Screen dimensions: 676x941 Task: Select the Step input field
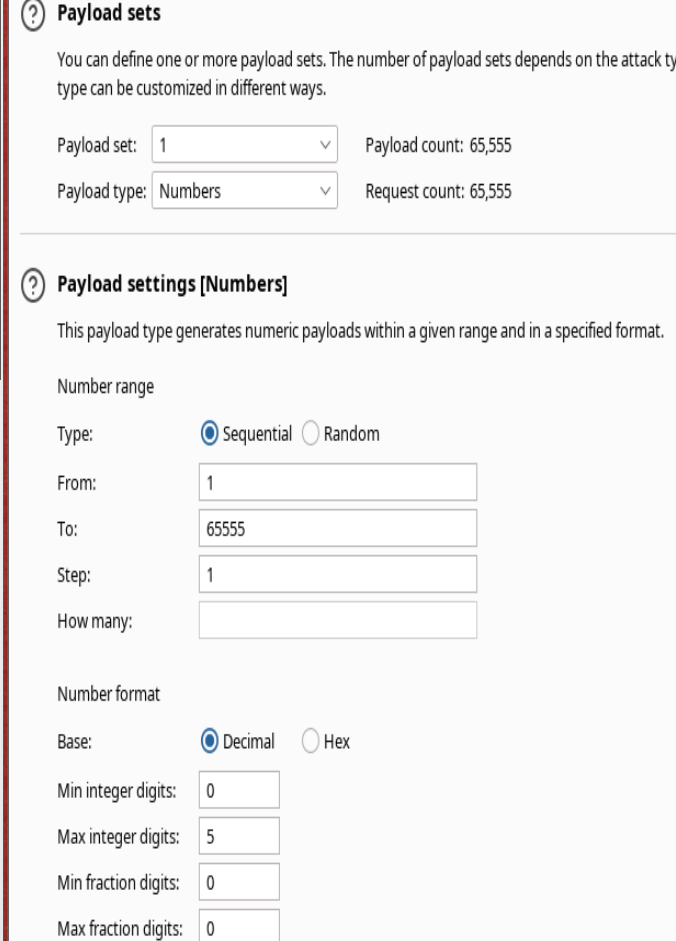337,574
